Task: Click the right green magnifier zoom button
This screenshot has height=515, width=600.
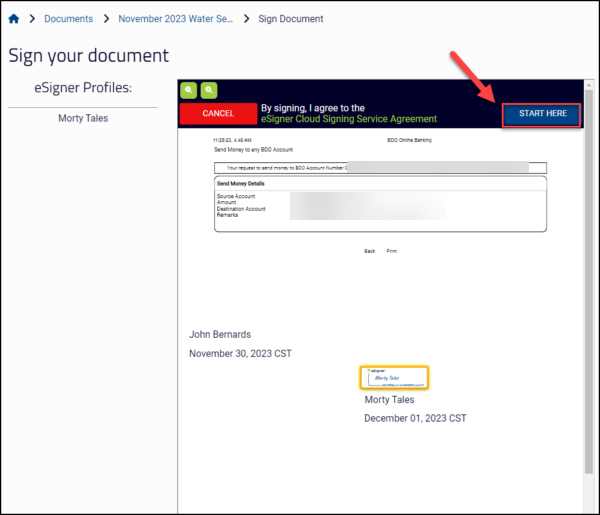Action: click(x=208, y=90)
